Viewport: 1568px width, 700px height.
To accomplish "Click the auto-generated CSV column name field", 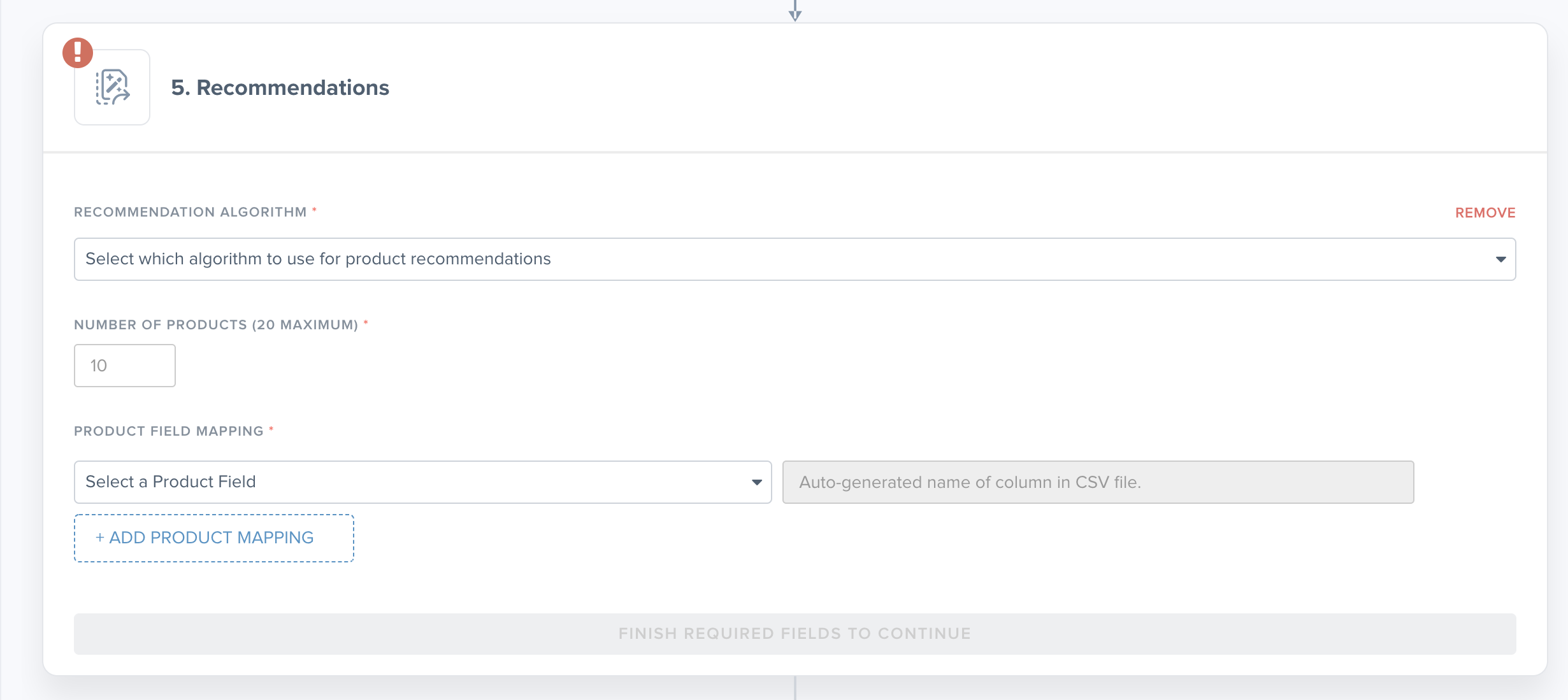I will (x=1098, y=482).
